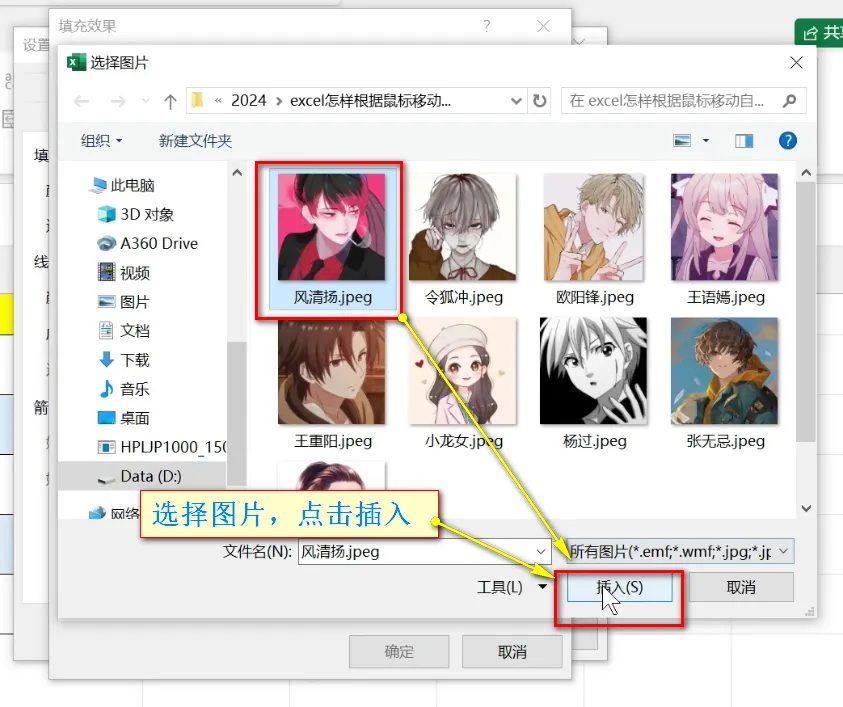This screenshot has width=843, height=707.
Task: Open help with the question mark icon
Action: 788,141
